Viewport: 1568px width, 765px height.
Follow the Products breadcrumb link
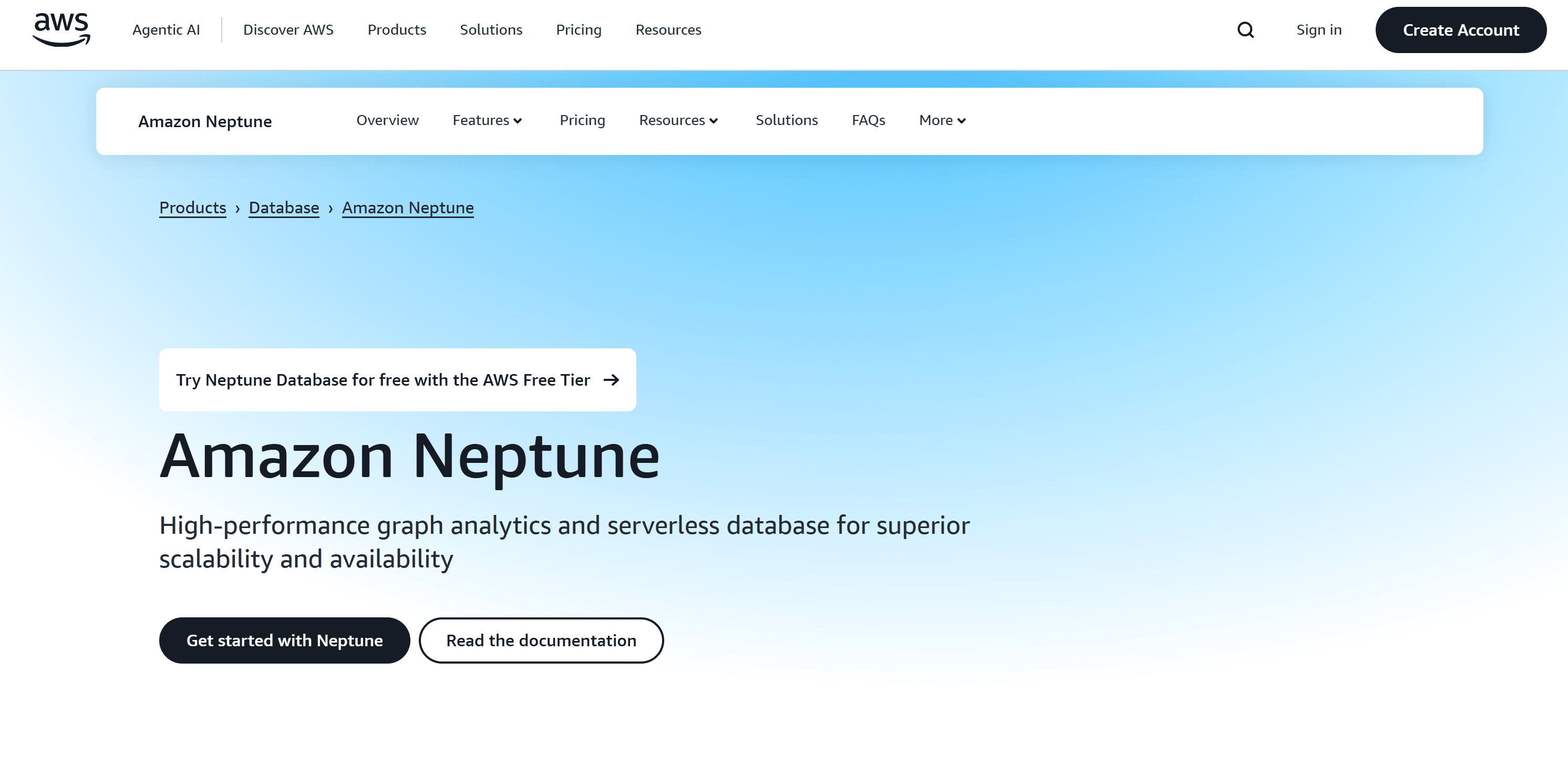pyautogui.click(x=192, y=208)
